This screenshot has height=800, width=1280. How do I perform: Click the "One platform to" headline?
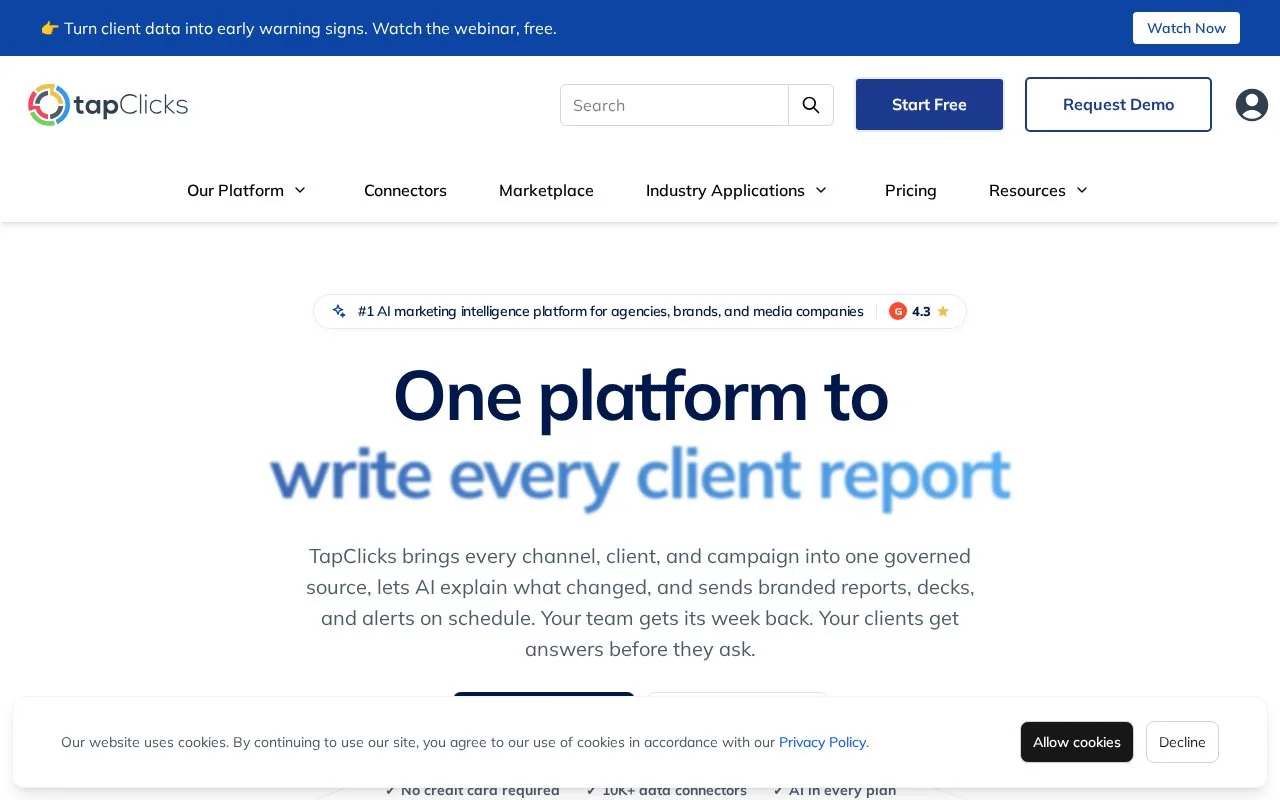tap(640, 396)
